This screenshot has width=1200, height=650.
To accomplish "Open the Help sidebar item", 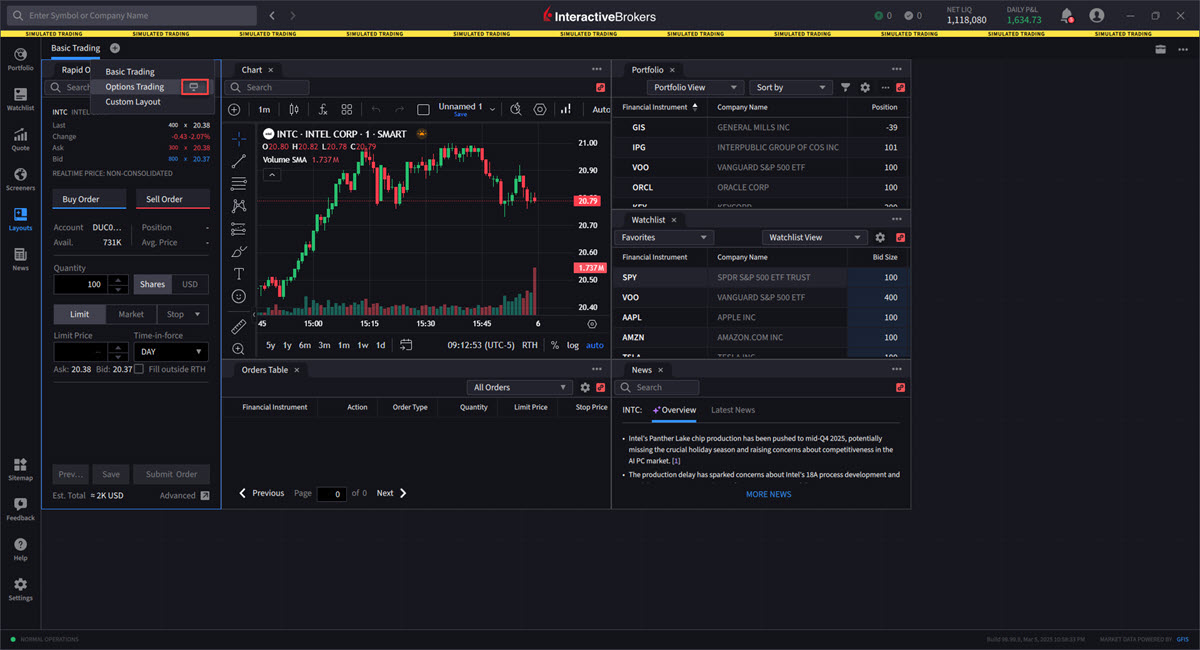I will pyautogui.click(x=20, y=549).
